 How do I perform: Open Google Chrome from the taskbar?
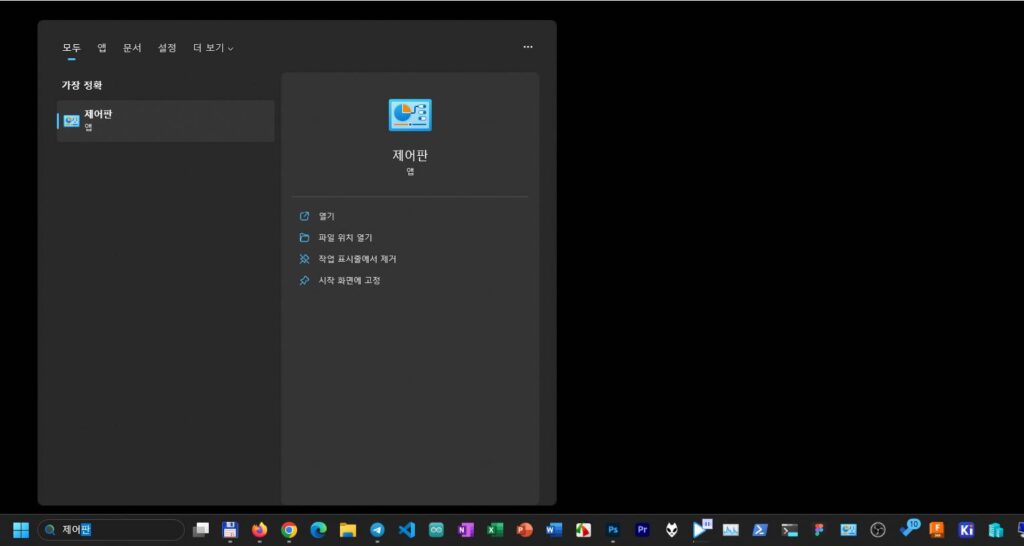pos(289,530)
